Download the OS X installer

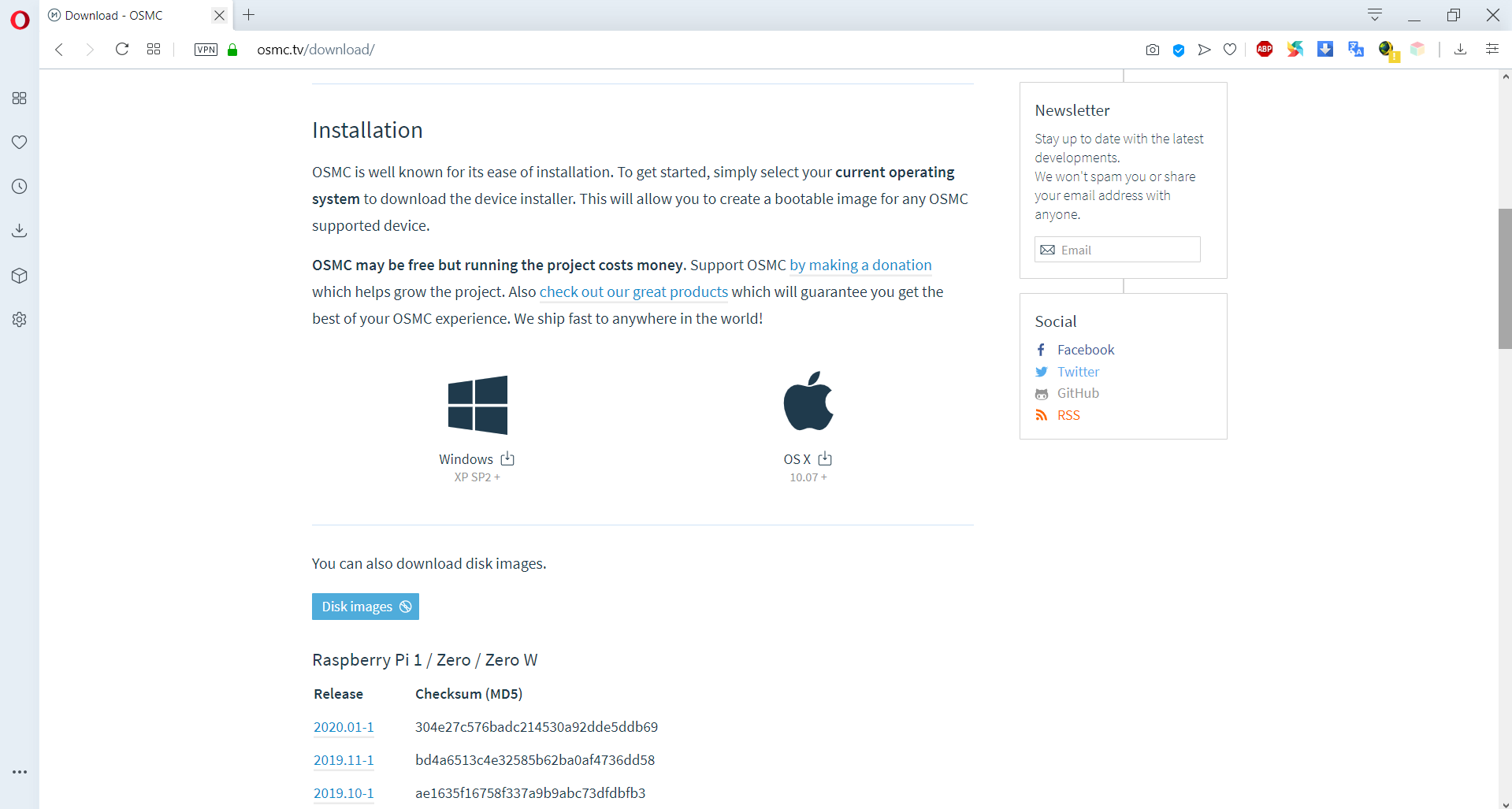(808, 459)
